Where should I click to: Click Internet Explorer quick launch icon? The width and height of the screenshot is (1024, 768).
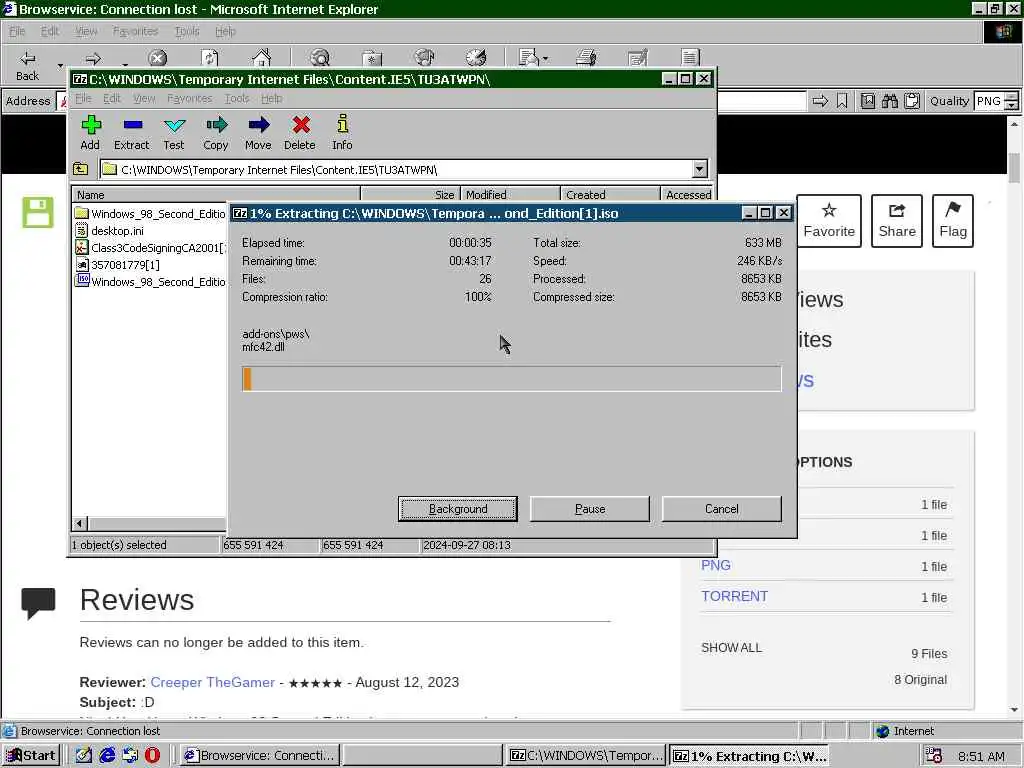107,755
